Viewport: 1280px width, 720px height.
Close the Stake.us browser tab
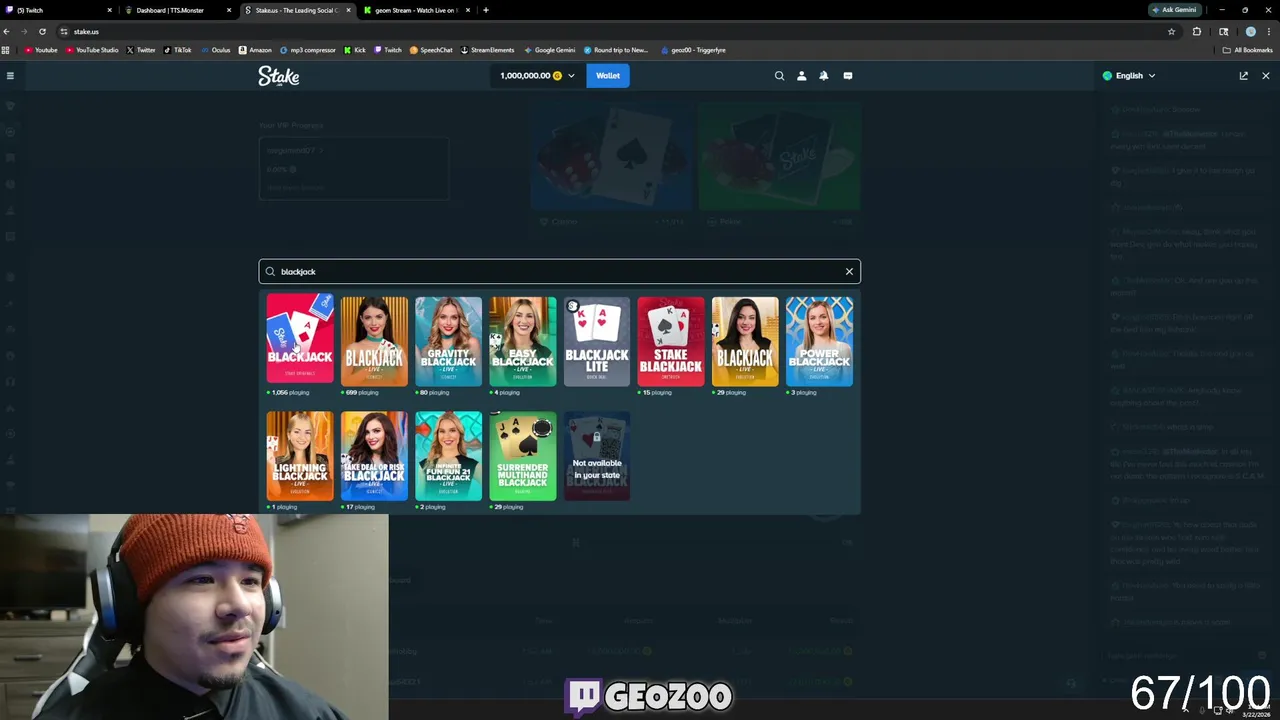tap(348, 10)
